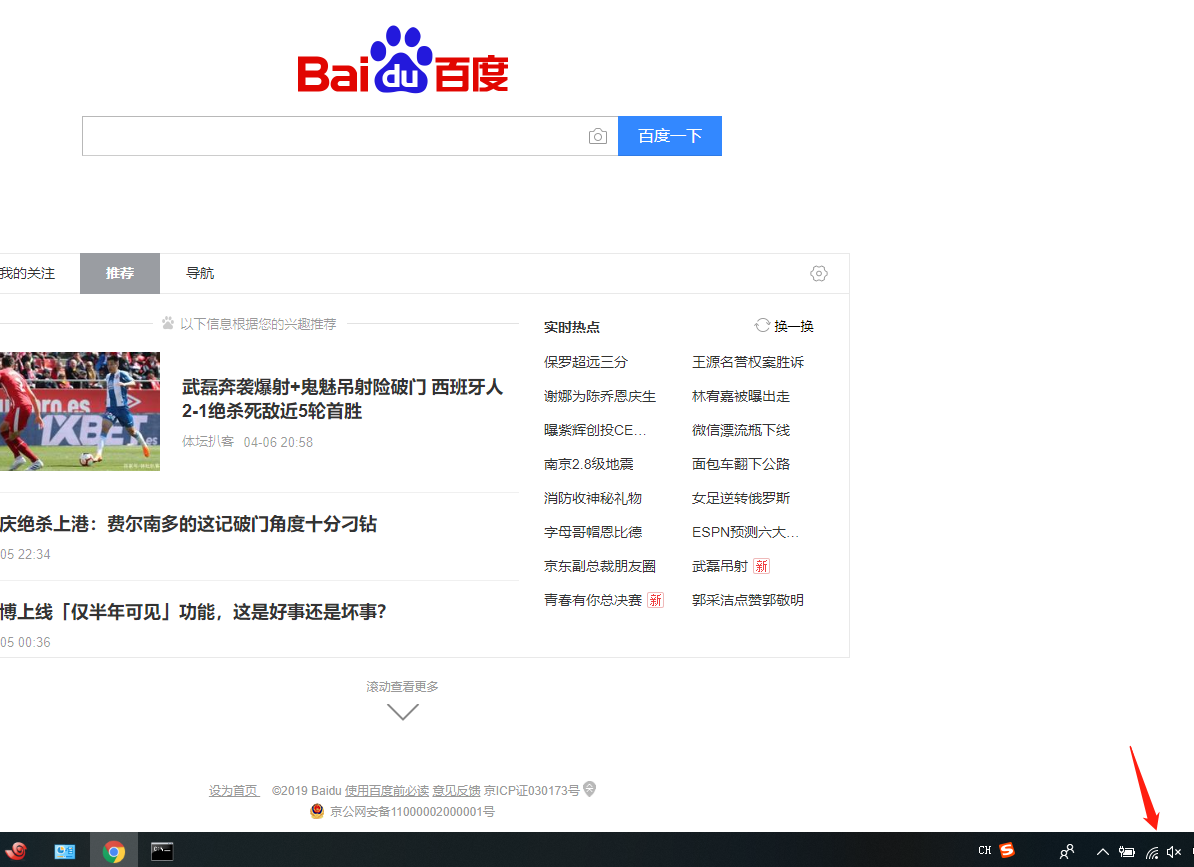This screenshot has height=867, width=1194.
Task: Open the 意见反馈 link
Action: pos(456,791)
